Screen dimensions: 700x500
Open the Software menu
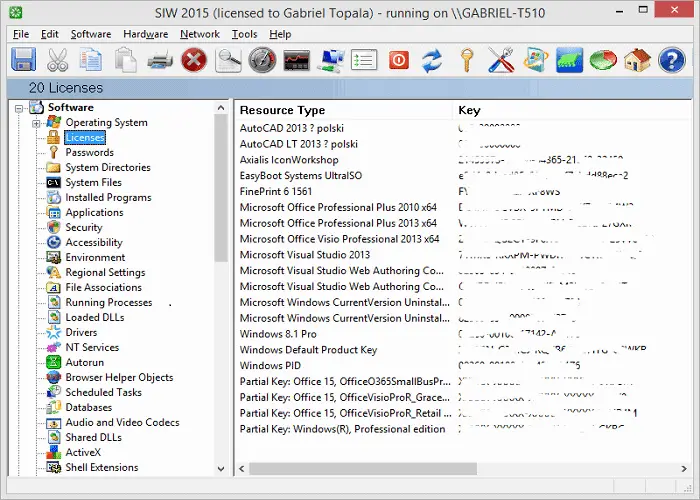[91, 34]
